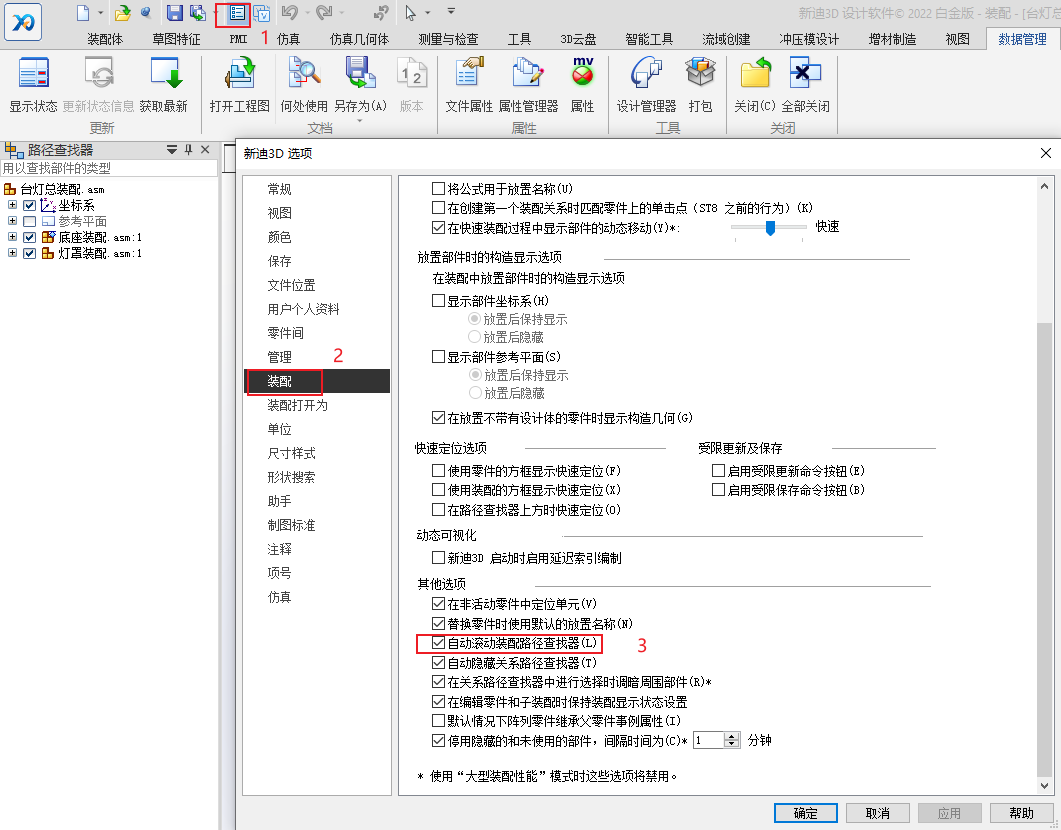
Task: Click the application logo button
Action: coord(23,22)
